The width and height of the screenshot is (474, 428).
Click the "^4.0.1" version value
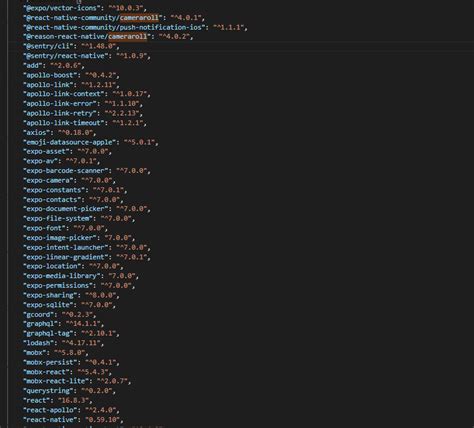tap(186, 17)
